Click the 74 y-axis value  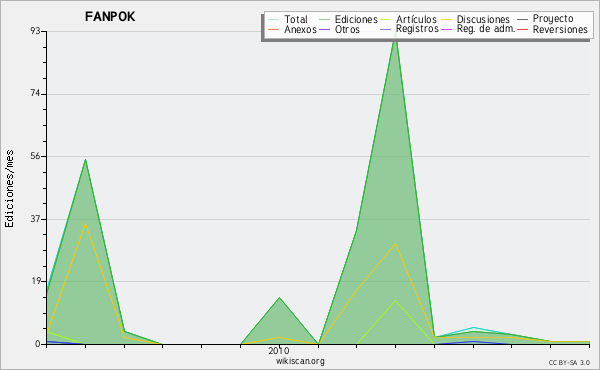pos(36,94)
